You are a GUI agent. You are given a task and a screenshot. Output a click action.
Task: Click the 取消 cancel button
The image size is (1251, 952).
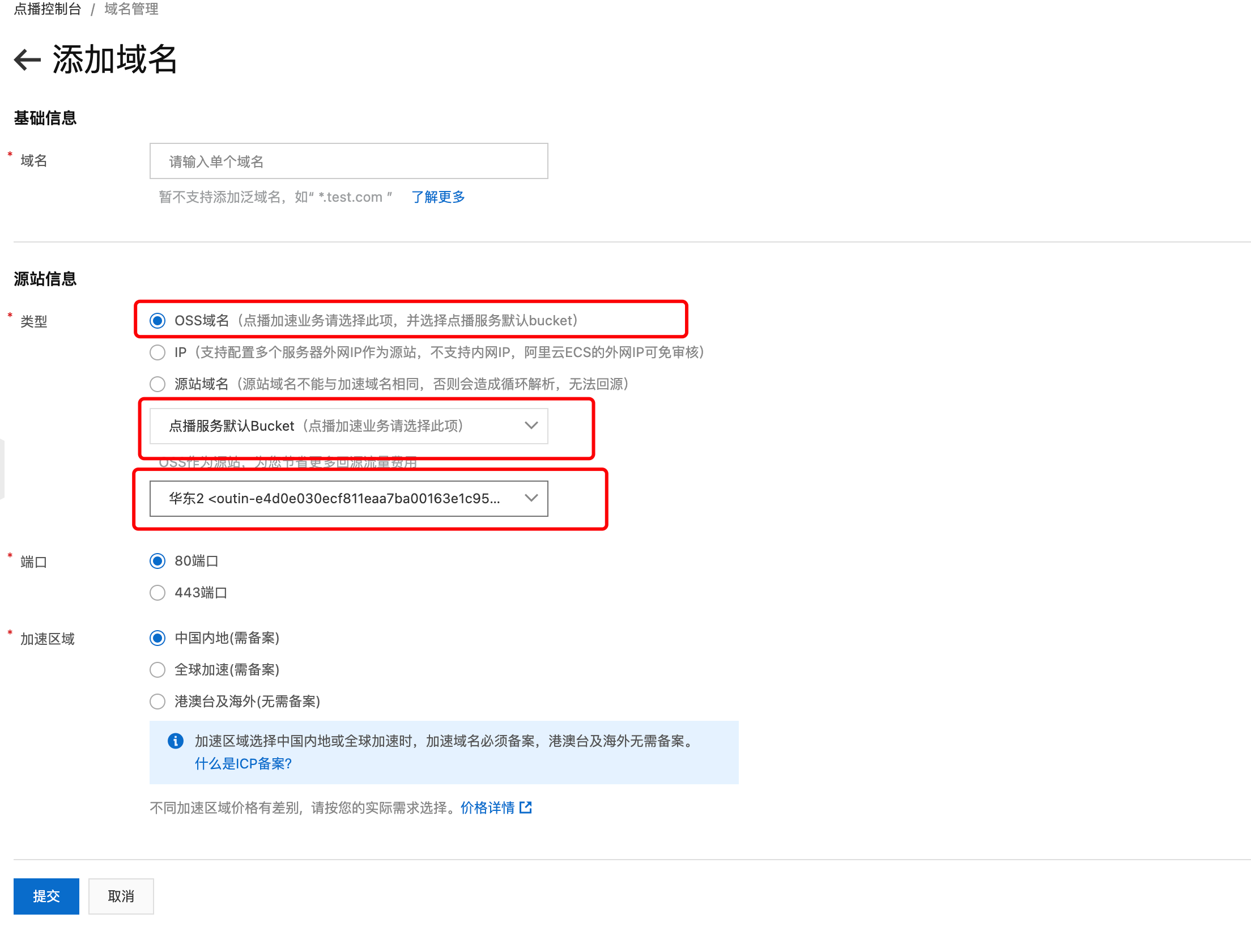coord(121,896)
